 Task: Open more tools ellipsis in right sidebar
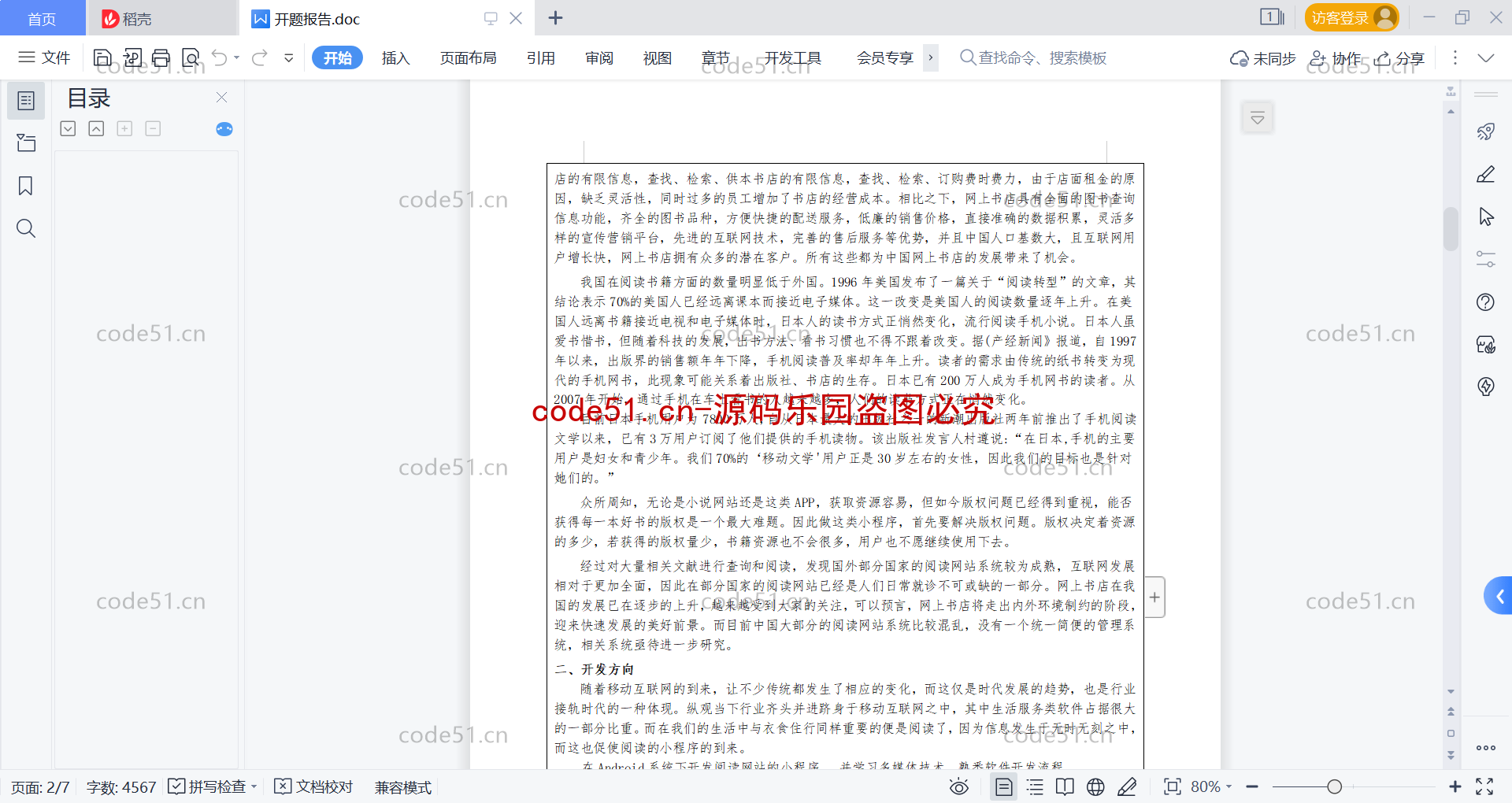(x=1486, y=748)
